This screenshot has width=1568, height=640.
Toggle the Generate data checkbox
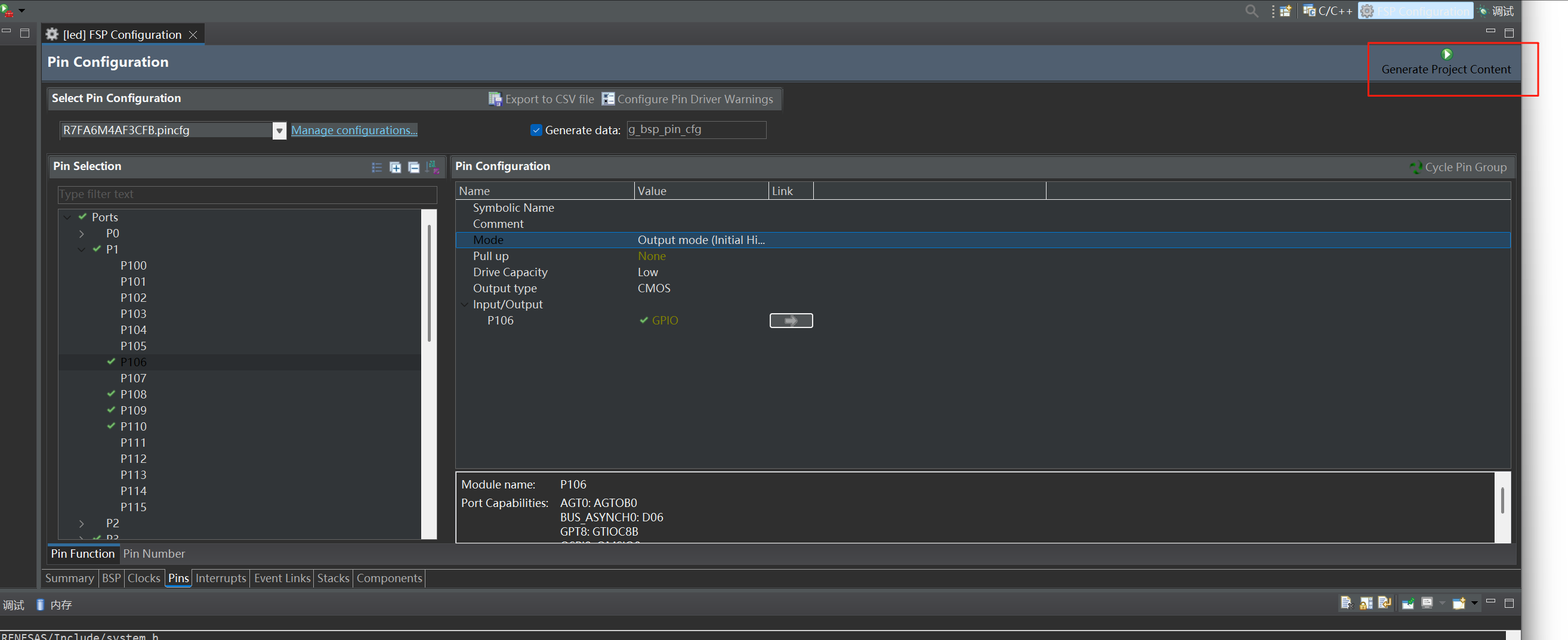coord(536,130)
